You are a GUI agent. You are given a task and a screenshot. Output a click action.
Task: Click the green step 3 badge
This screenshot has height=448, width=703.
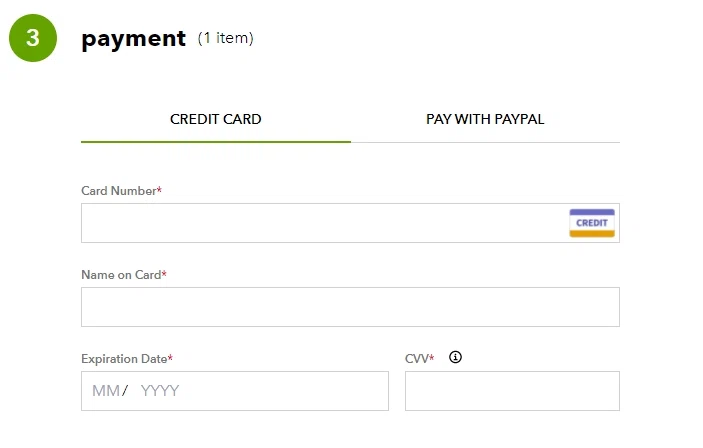(x=34, y=39)
